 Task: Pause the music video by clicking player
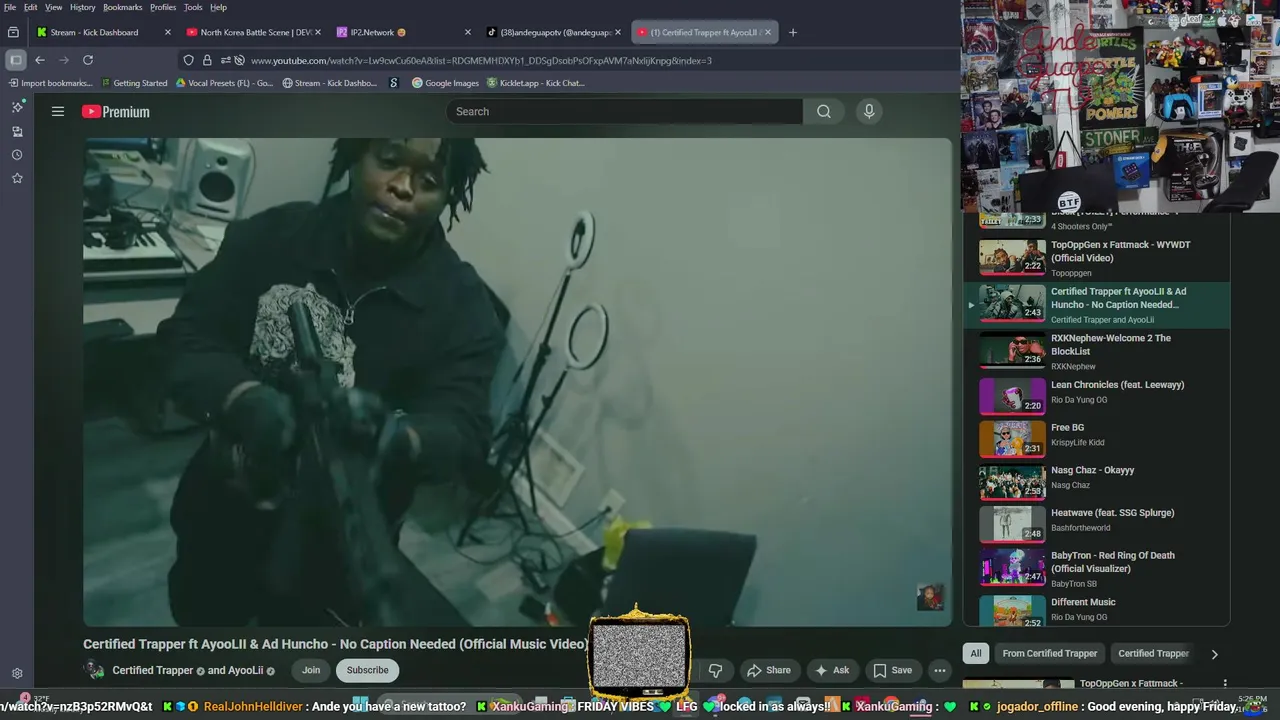tap(517, 382)
